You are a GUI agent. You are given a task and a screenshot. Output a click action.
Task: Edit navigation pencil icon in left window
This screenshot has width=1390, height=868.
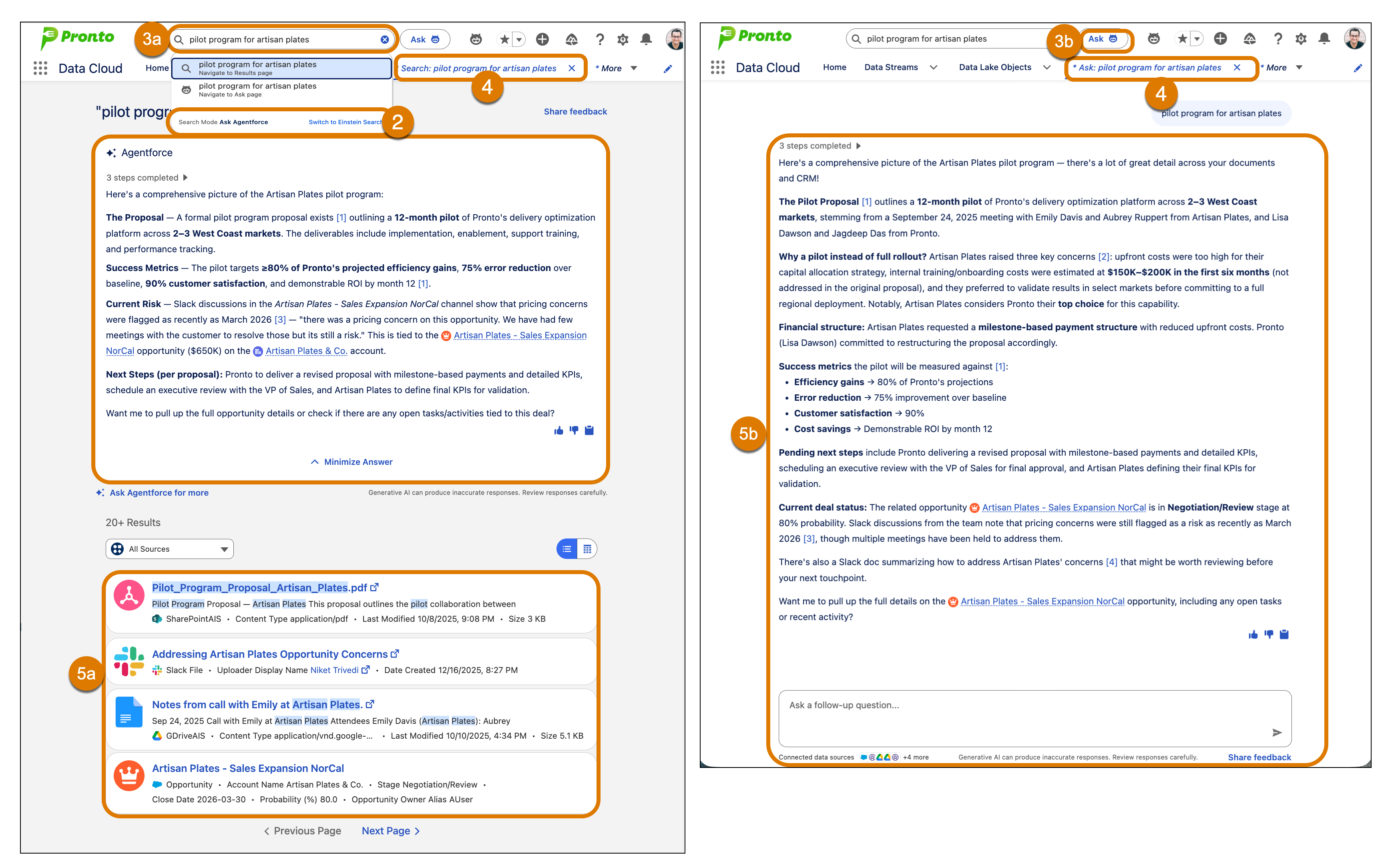point(667,69)
